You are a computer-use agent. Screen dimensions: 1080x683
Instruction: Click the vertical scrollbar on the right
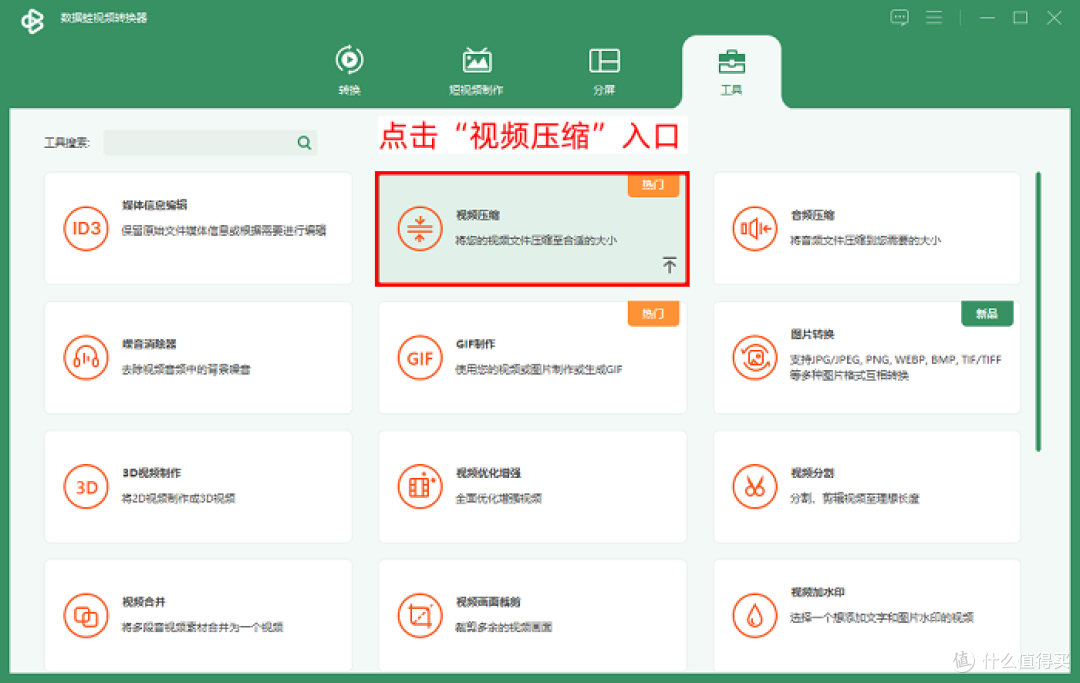(x=1038, y=311)
